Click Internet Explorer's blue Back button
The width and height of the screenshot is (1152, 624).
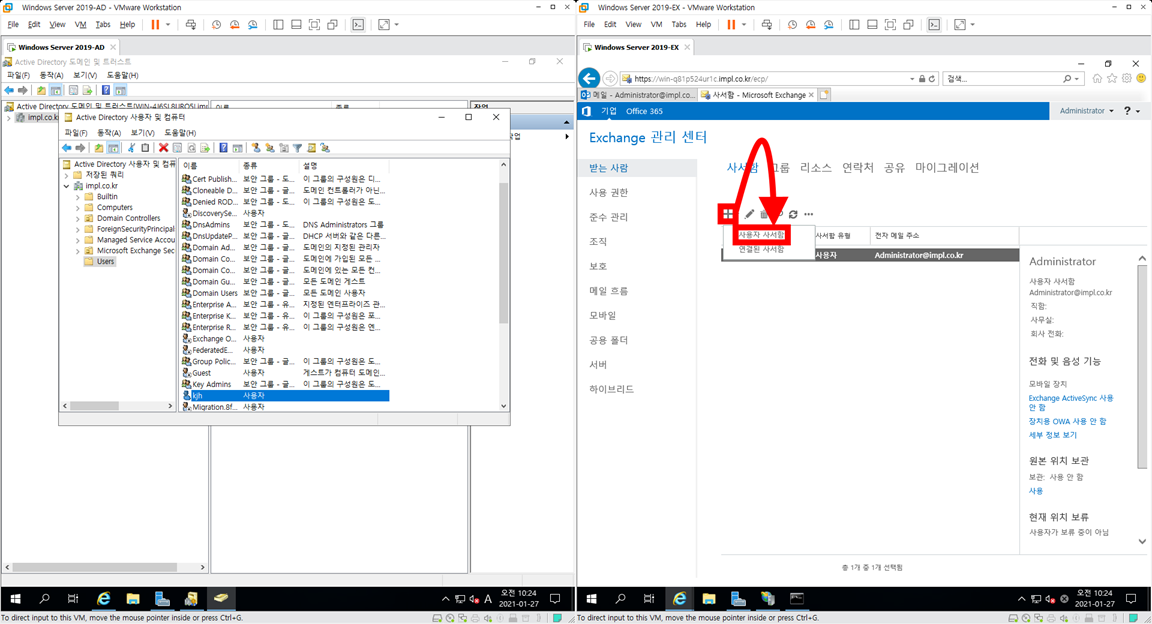pos(589,78)
